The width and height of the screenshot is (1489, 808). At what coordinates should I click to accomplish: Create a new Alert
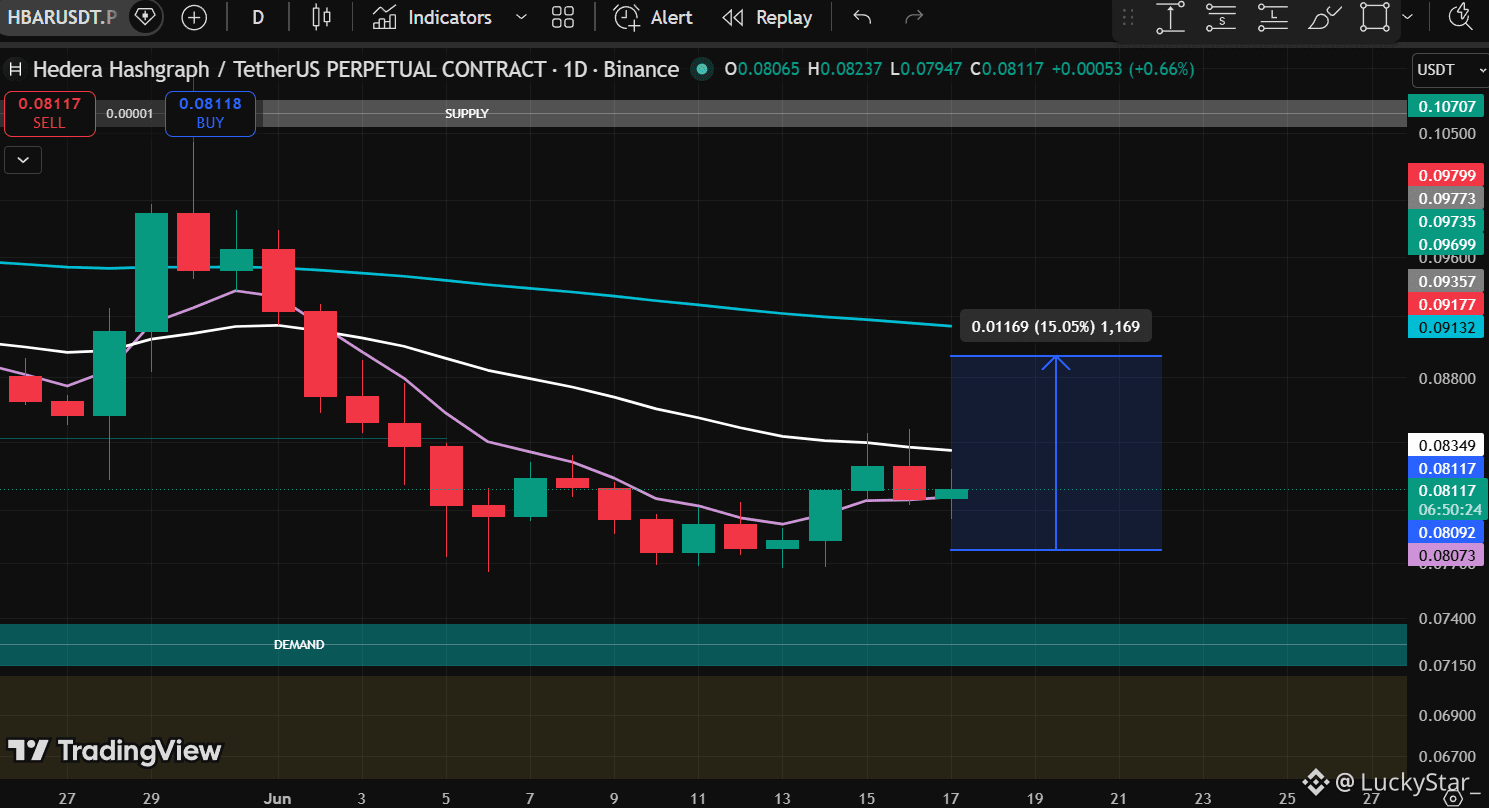[653, 17]
